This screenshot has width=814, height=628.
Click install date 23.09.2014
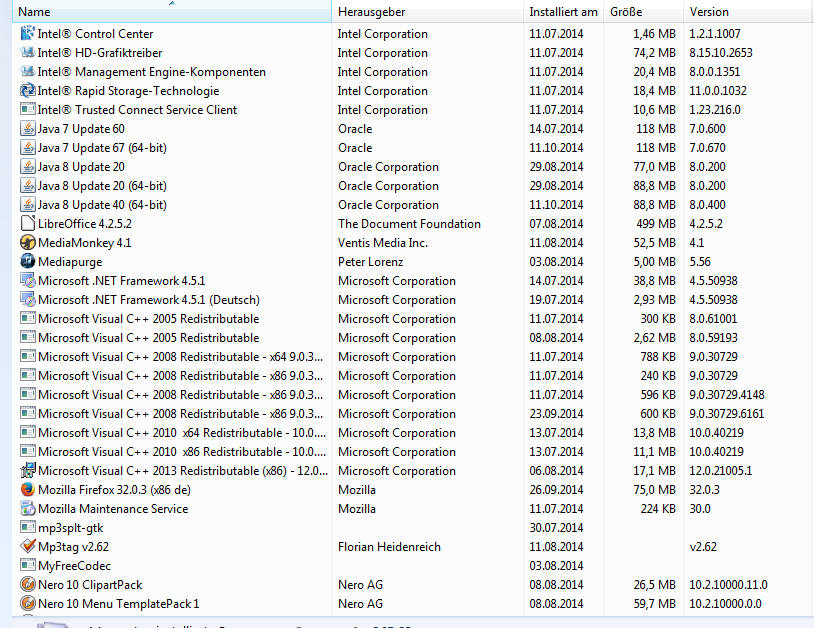[x=556, y=414]
